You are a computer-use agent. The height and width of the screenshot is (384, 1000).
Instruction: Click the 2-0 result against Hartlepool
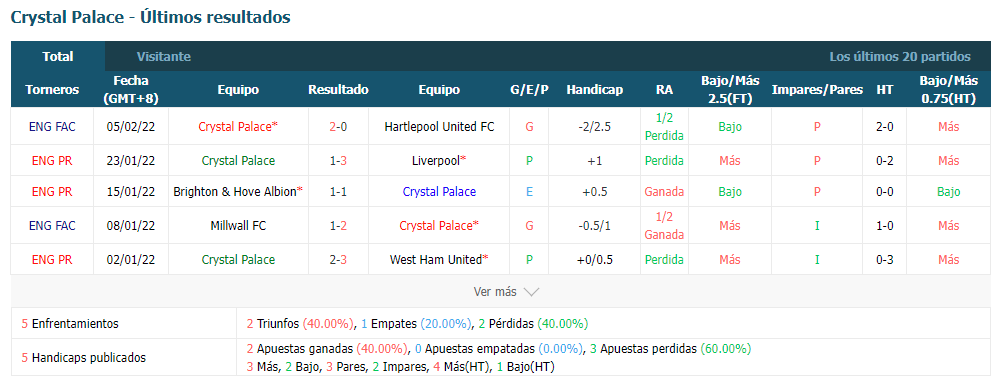338,126
